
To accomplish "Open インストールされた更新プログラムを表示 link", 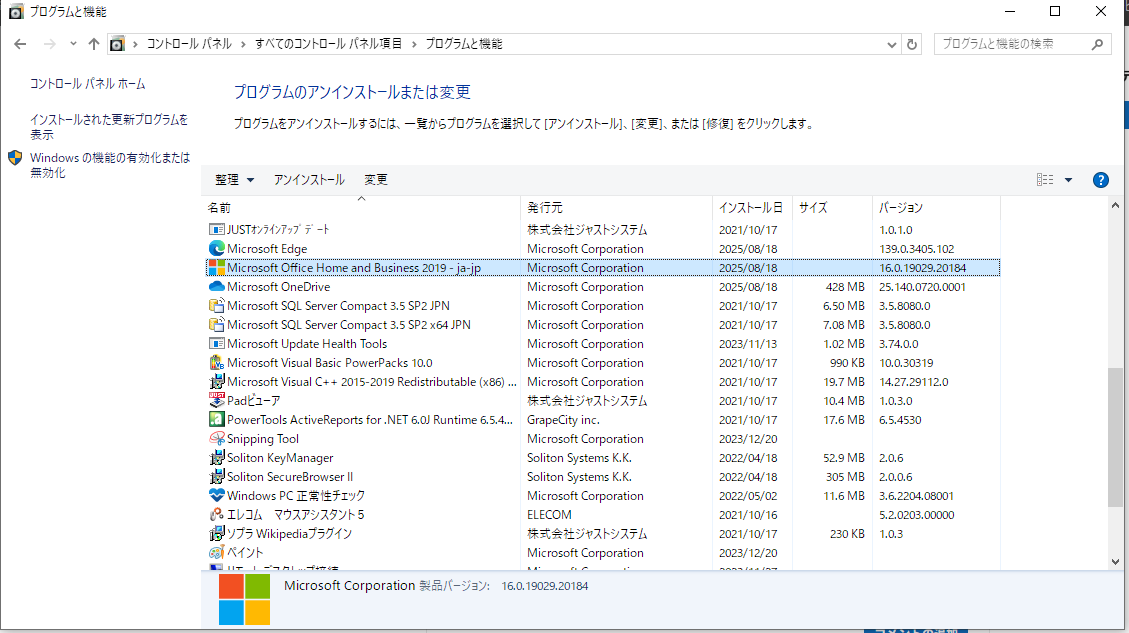I will tap(108, 127).
